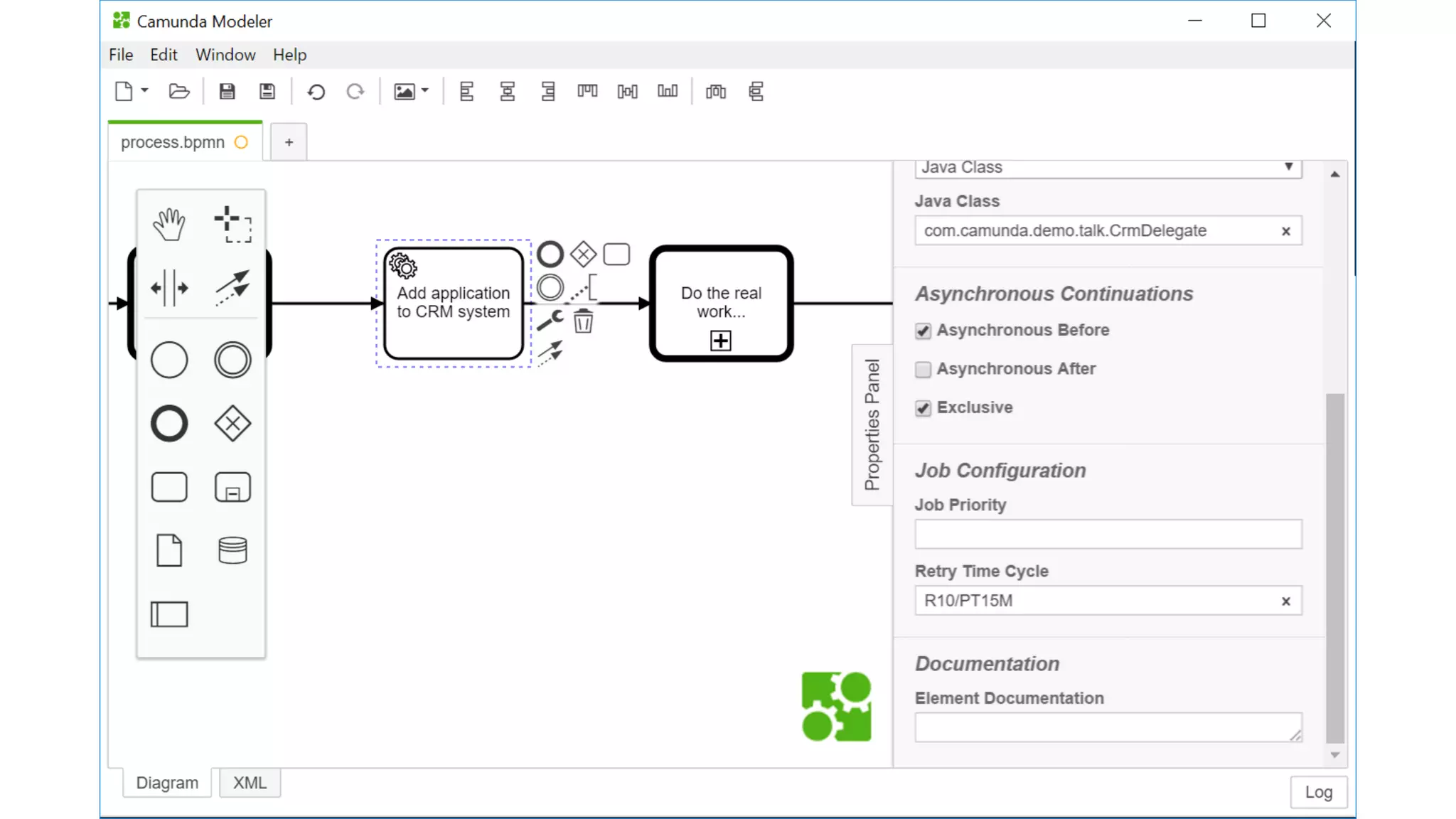Enable Asynchronous After checkbox

pos(923,370)
